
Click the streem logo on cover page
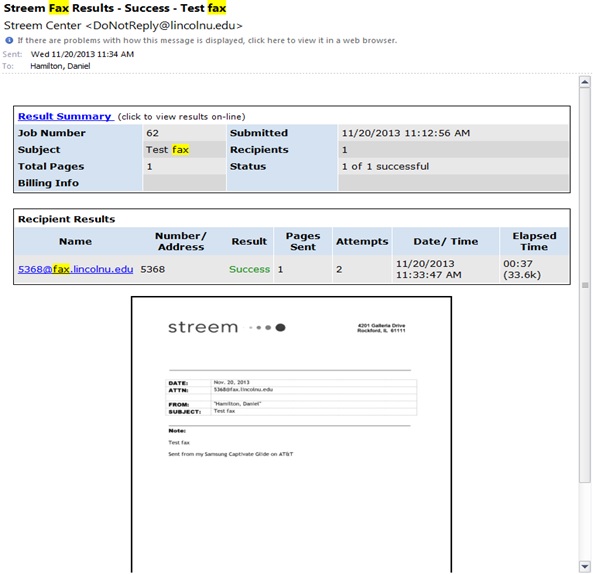pos(227,327)
